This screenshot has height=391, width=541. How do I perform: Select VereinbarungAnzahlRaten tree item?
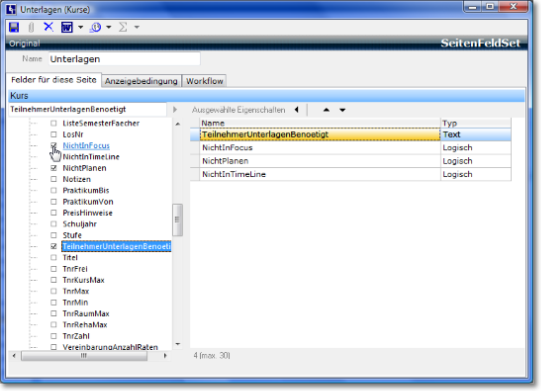[x=110, y=347]
